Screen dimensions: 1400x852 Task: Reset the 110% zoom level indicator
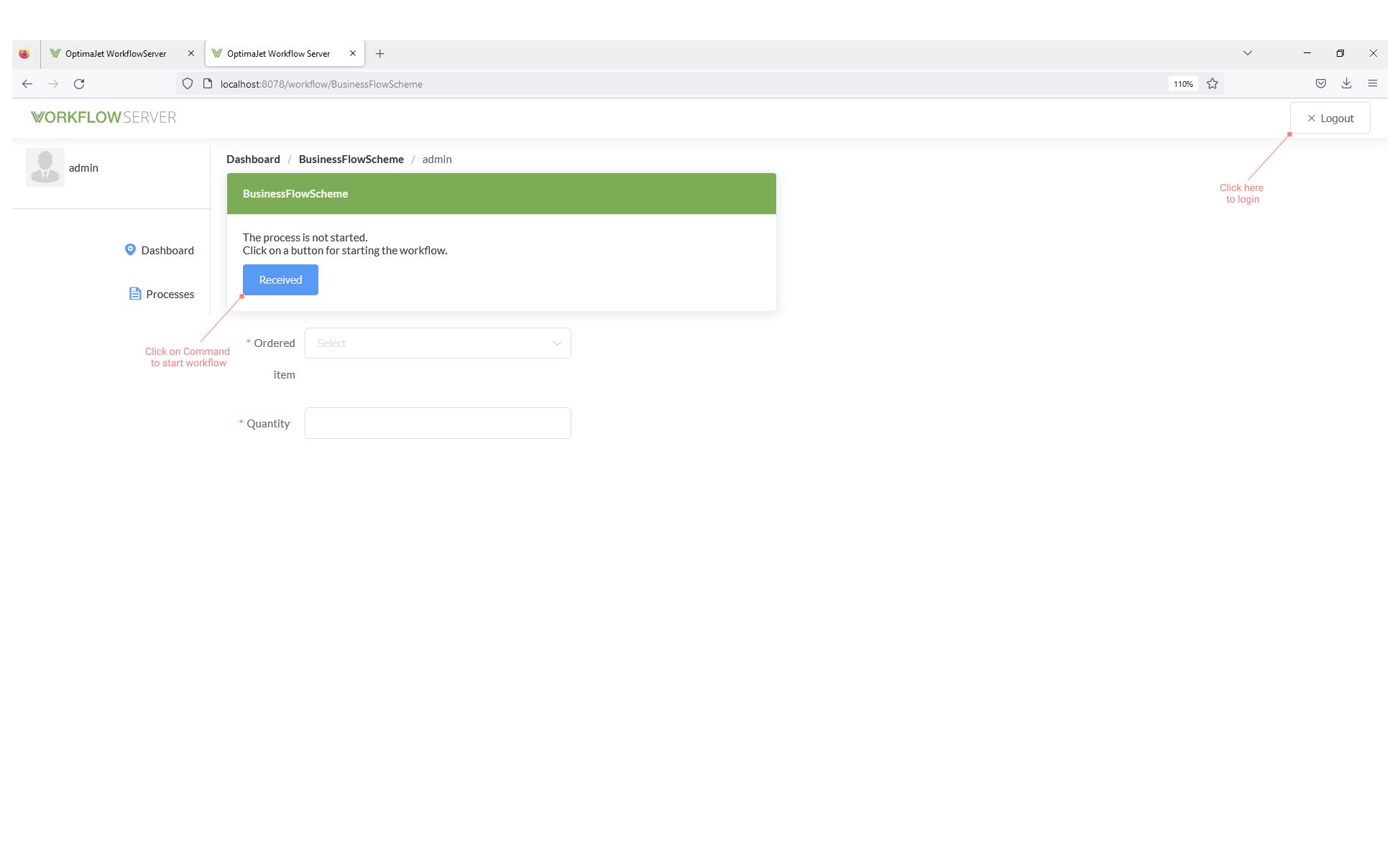click(x=1183, y=84)
